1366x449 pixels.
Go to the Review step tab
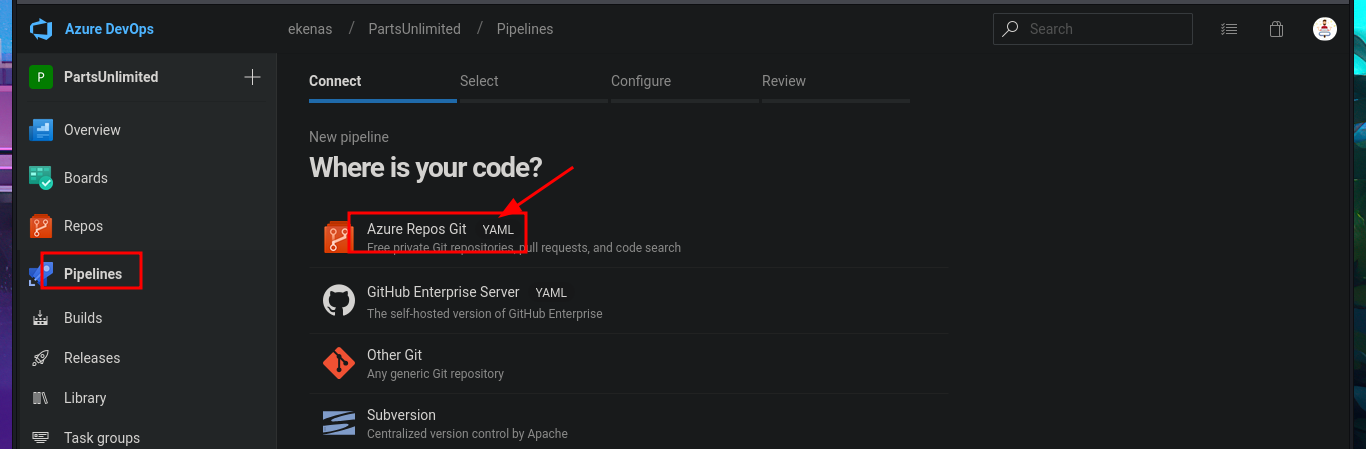pos(784,81)
